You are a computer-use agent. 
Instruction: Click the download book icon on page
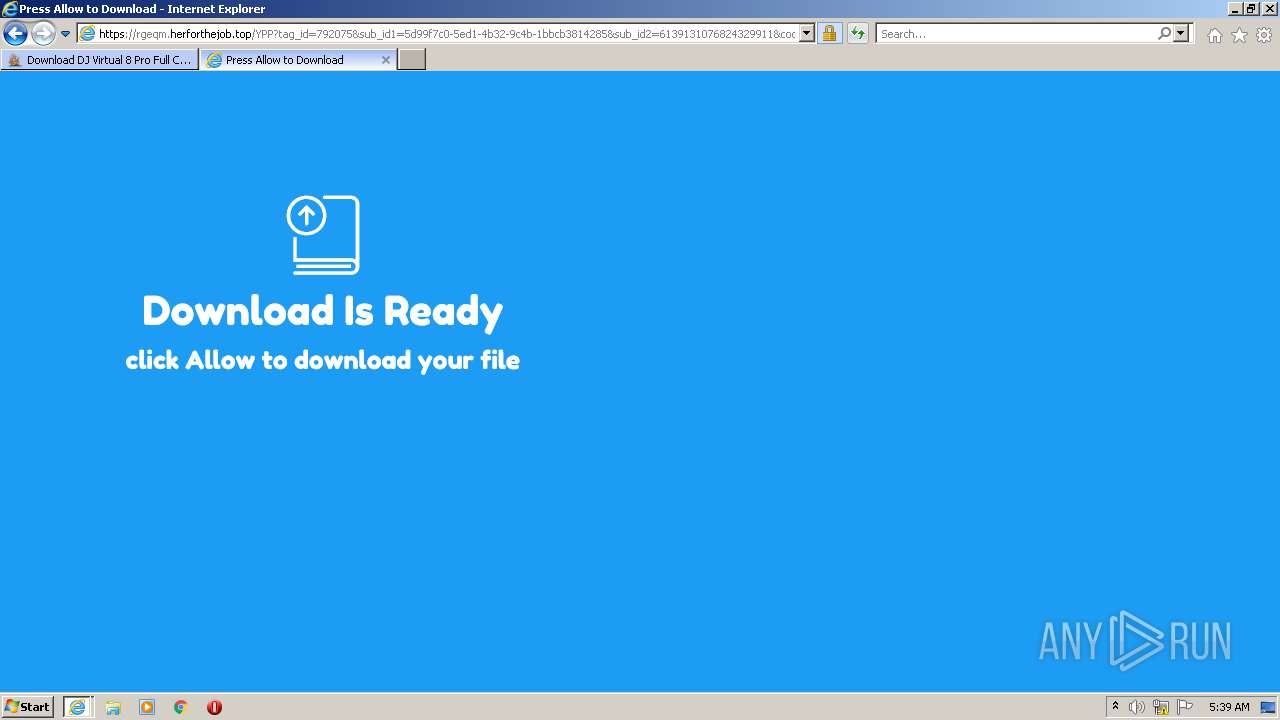point(323,235)
